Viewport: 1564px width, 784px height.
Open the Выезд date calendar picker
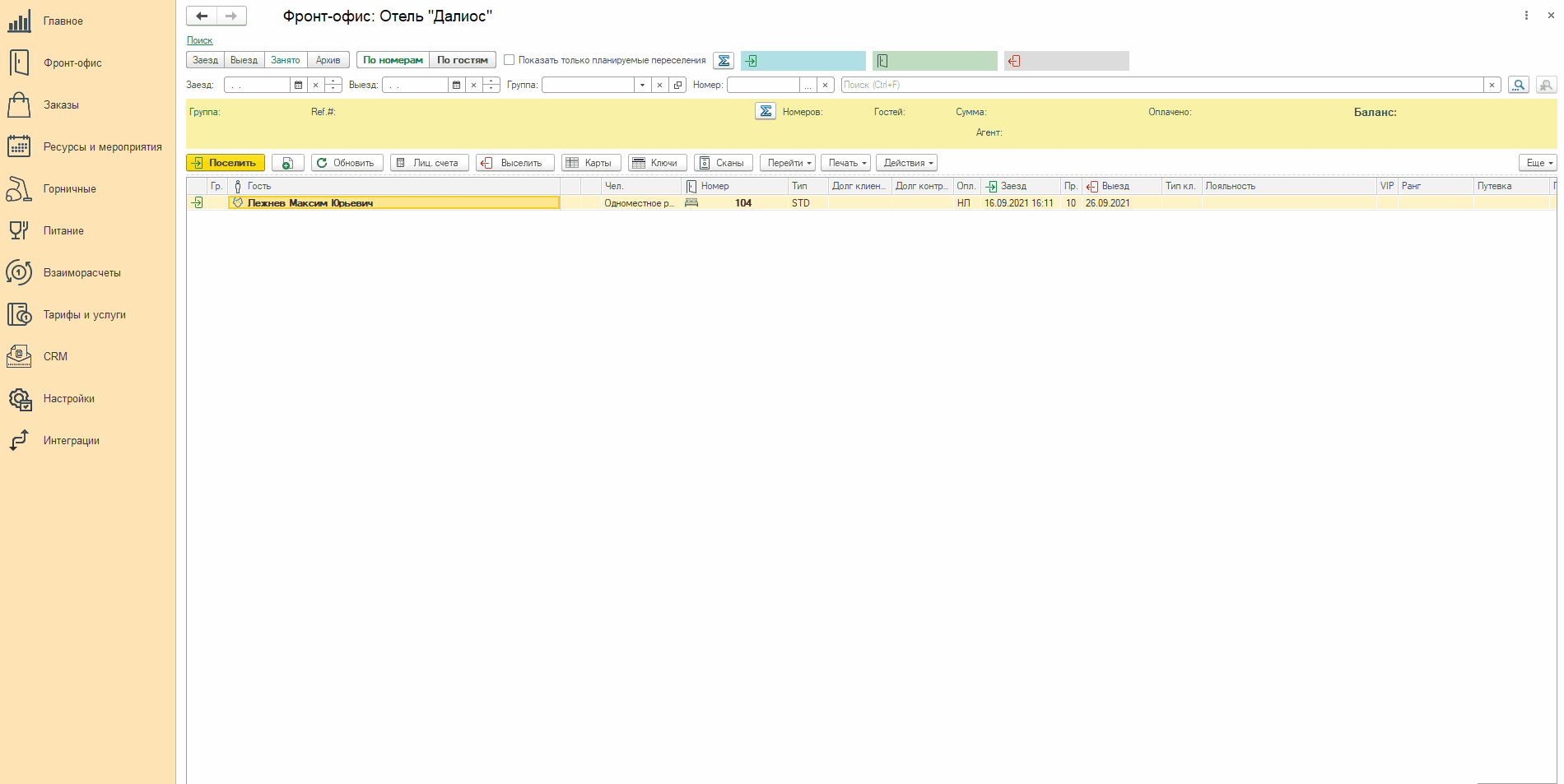[456, 85]
